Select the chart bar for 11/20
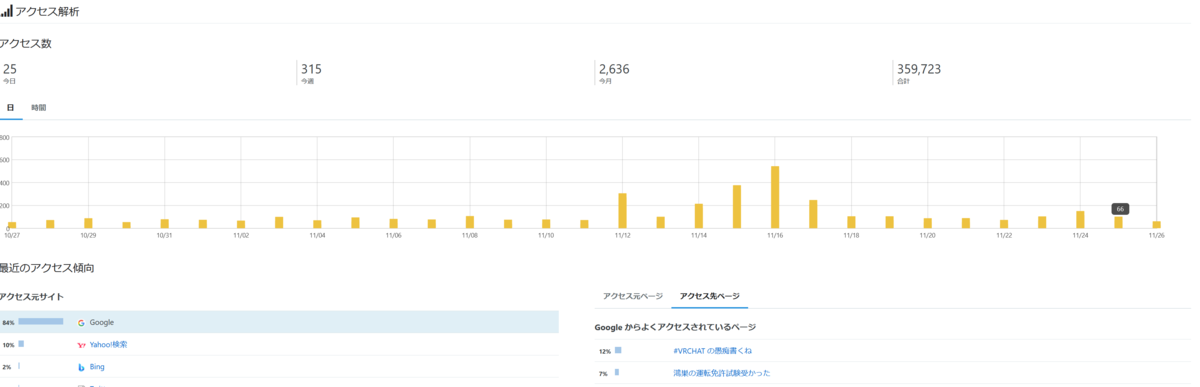The width and height of the screenshot is (1200, 387). pos(927,223)
